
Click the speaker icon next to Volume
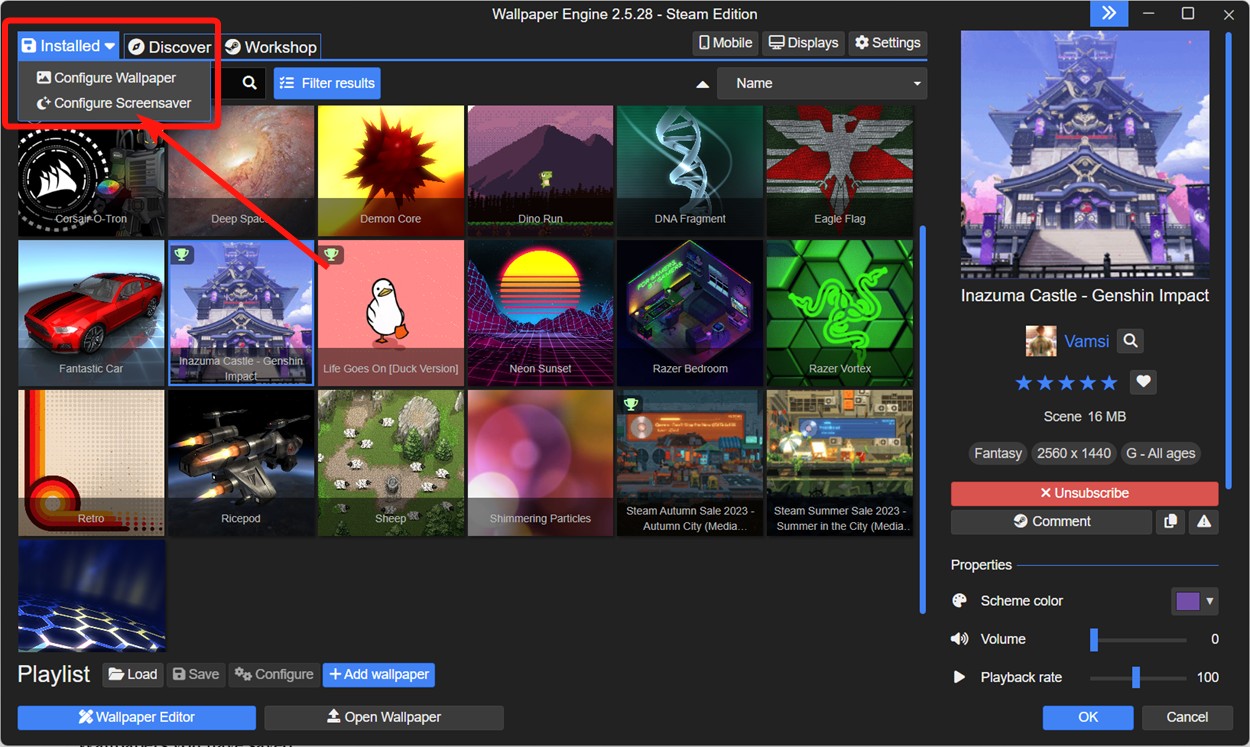click(x=959, y=639)
